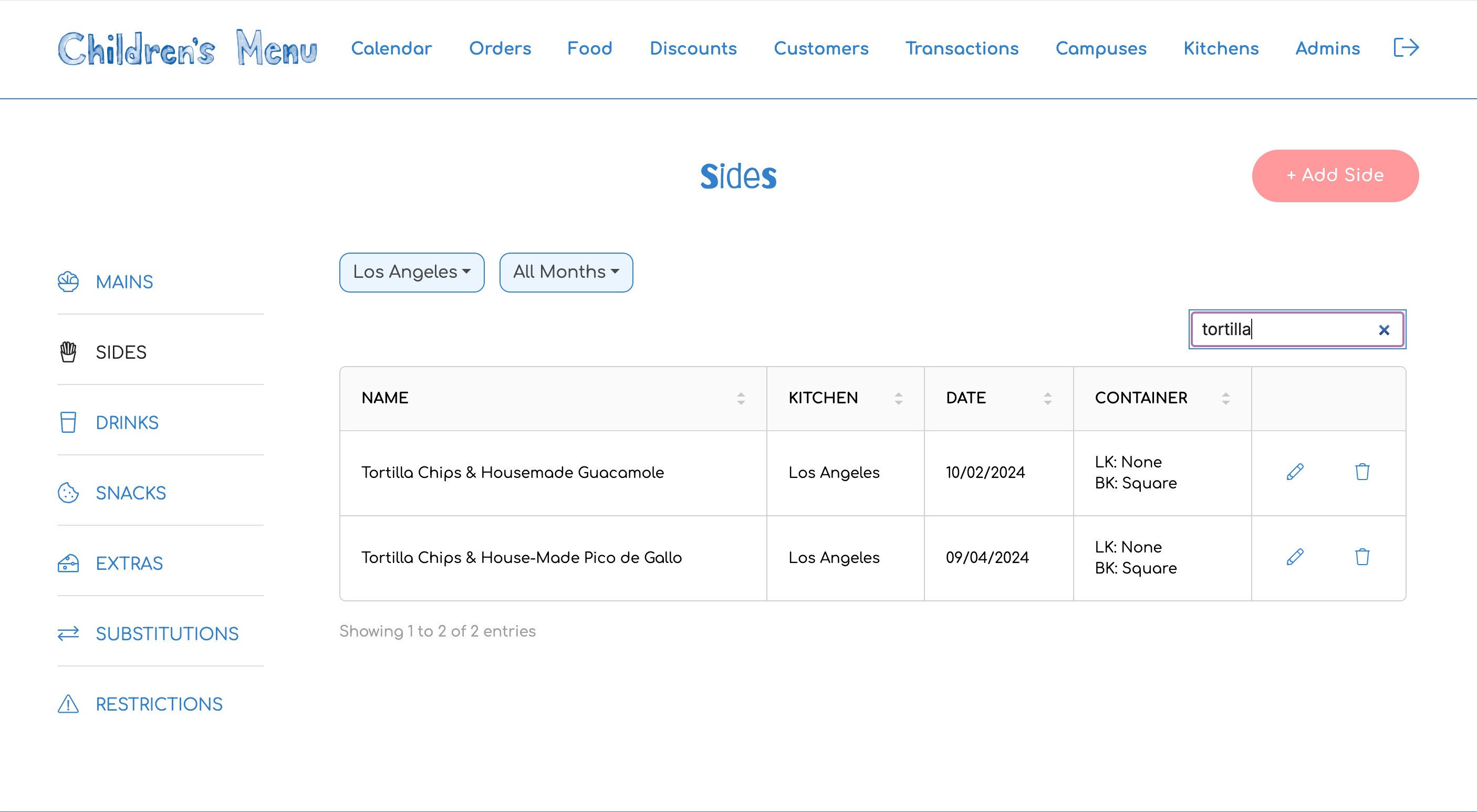Open the Admins nav link

(1328, 48)
